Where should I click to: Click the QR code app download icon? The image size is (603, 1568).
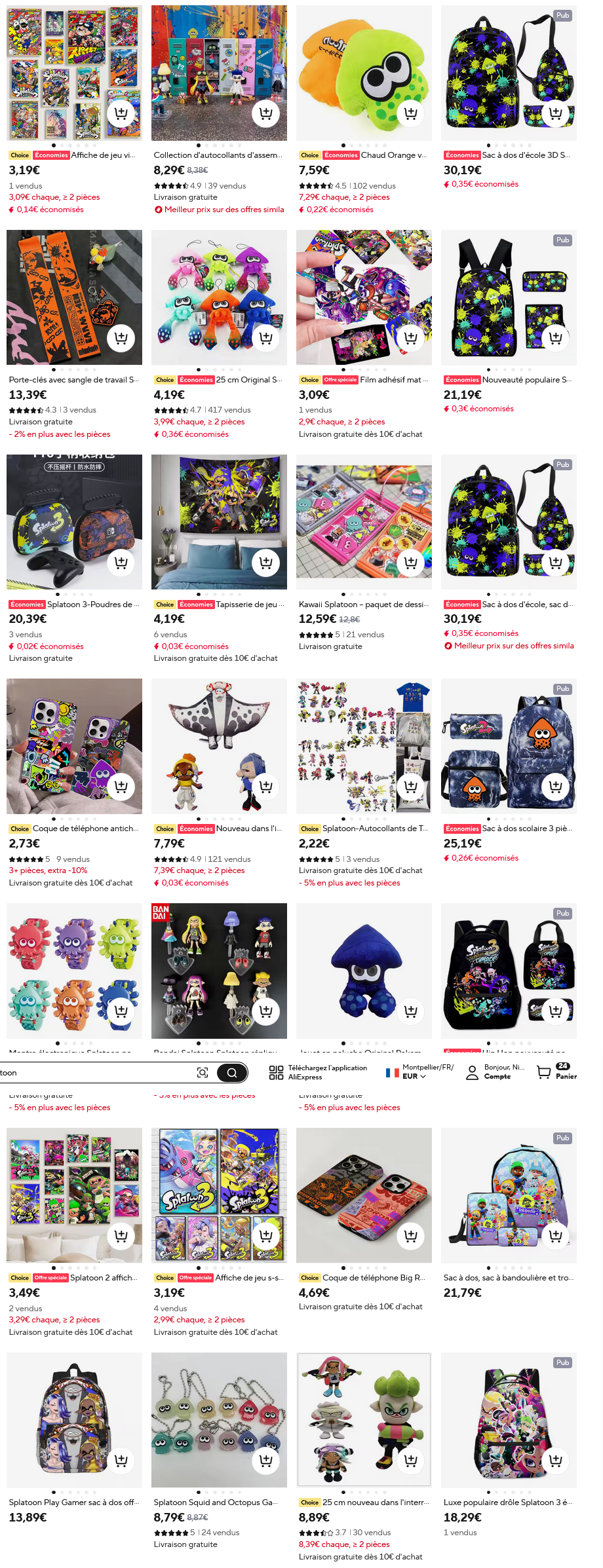tap(276, 1072)
